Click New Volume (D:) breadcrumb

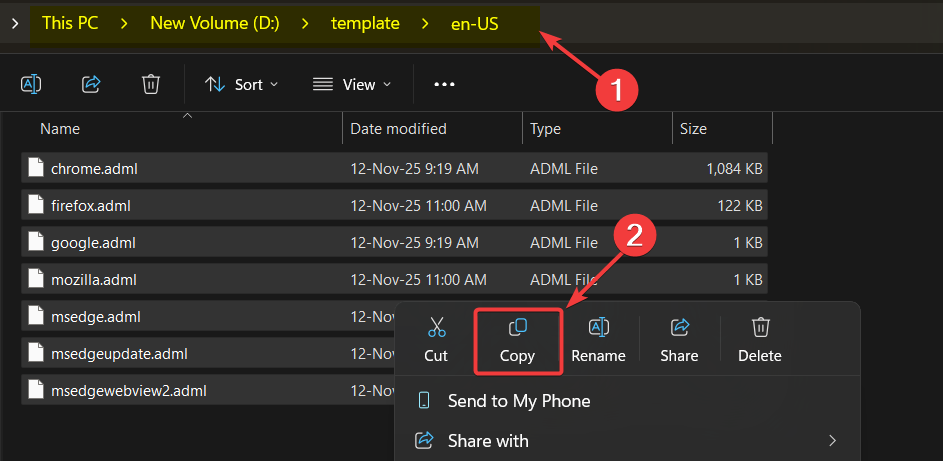(x=215, y=23)
